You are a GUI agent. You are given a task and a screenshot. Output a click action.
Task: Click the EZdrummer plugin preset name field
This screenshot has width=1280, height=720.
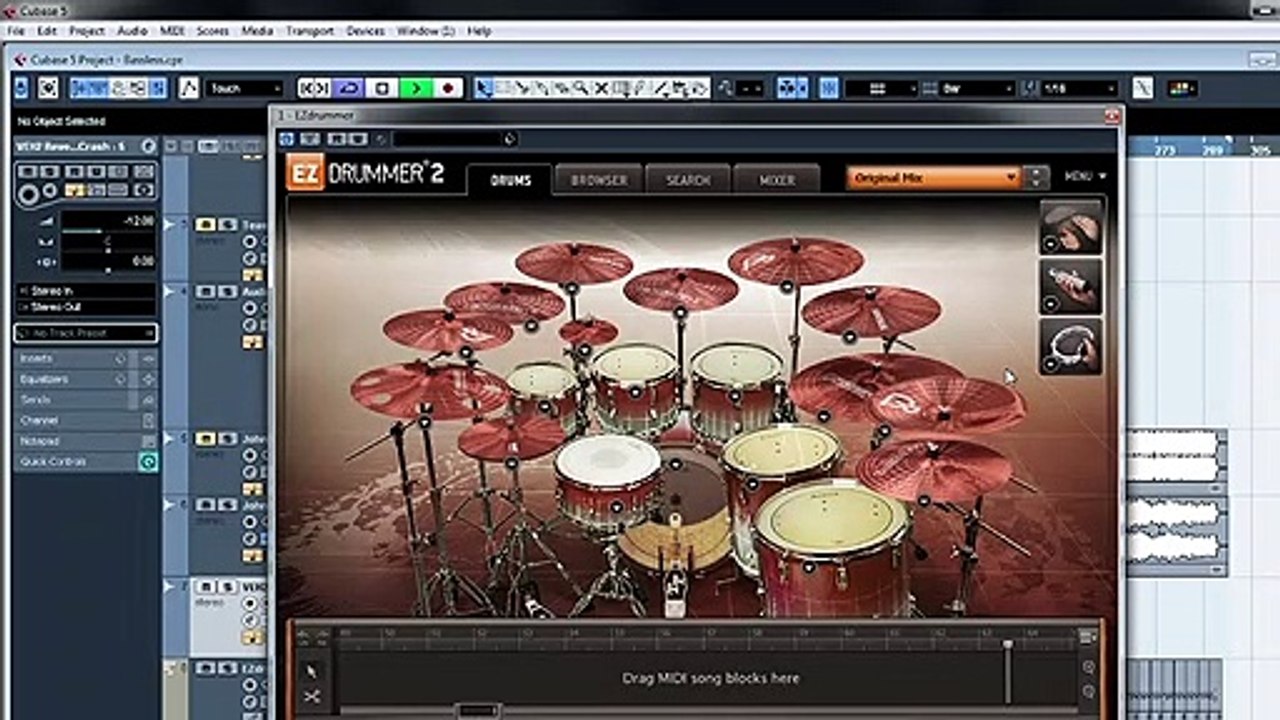pos(455,139)
